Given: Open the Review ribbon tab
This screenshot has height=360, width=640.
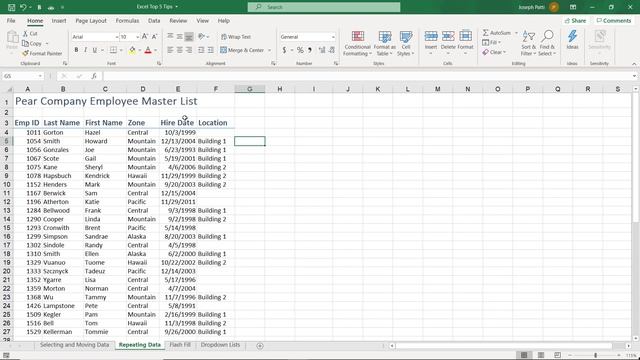Looking at the screenshot, I should tap(178, 20).
